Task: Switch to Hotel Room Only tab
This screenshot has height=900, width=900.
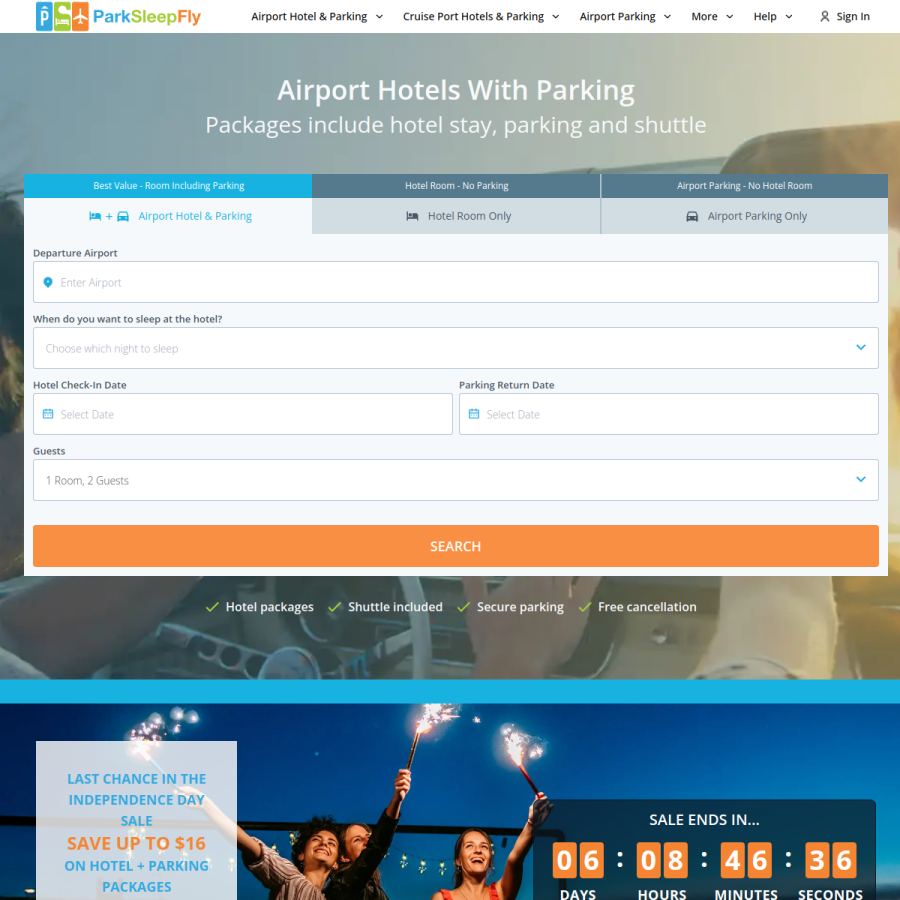Action: [456, 216]
